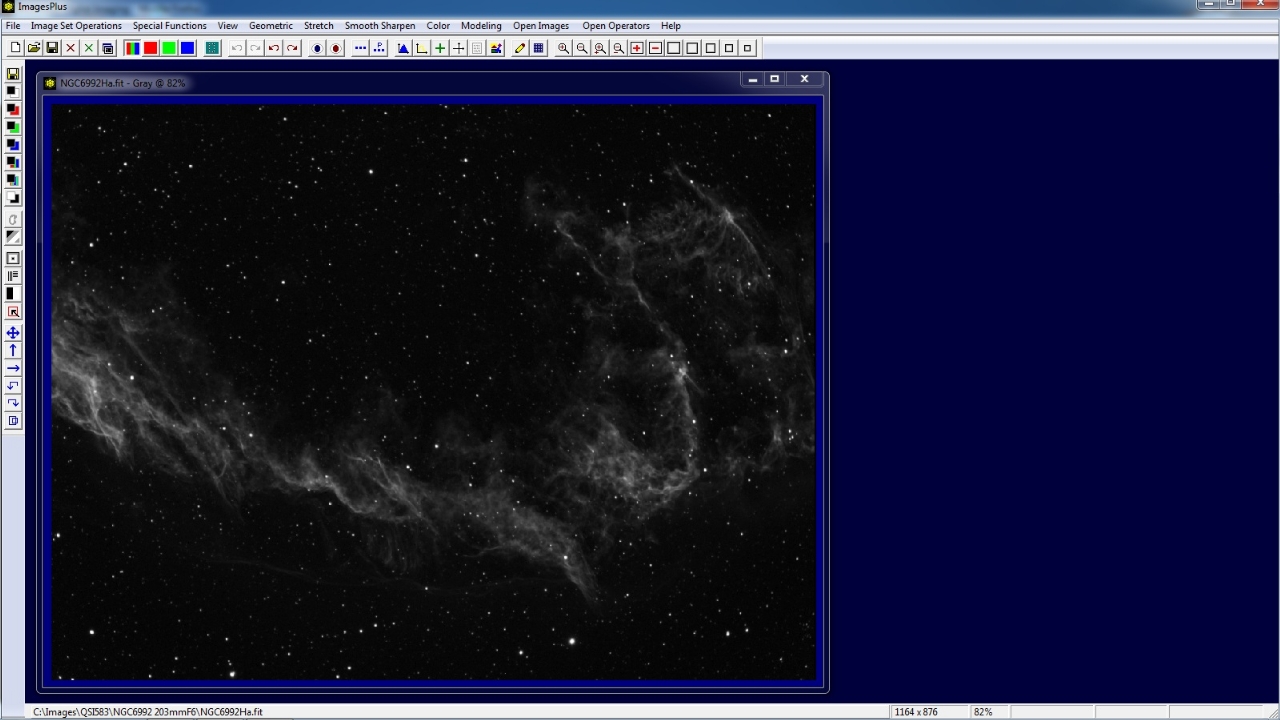
Task: Toggle the blue grid overlay icon
Action: pyautogui.click(x=539, y=48)
